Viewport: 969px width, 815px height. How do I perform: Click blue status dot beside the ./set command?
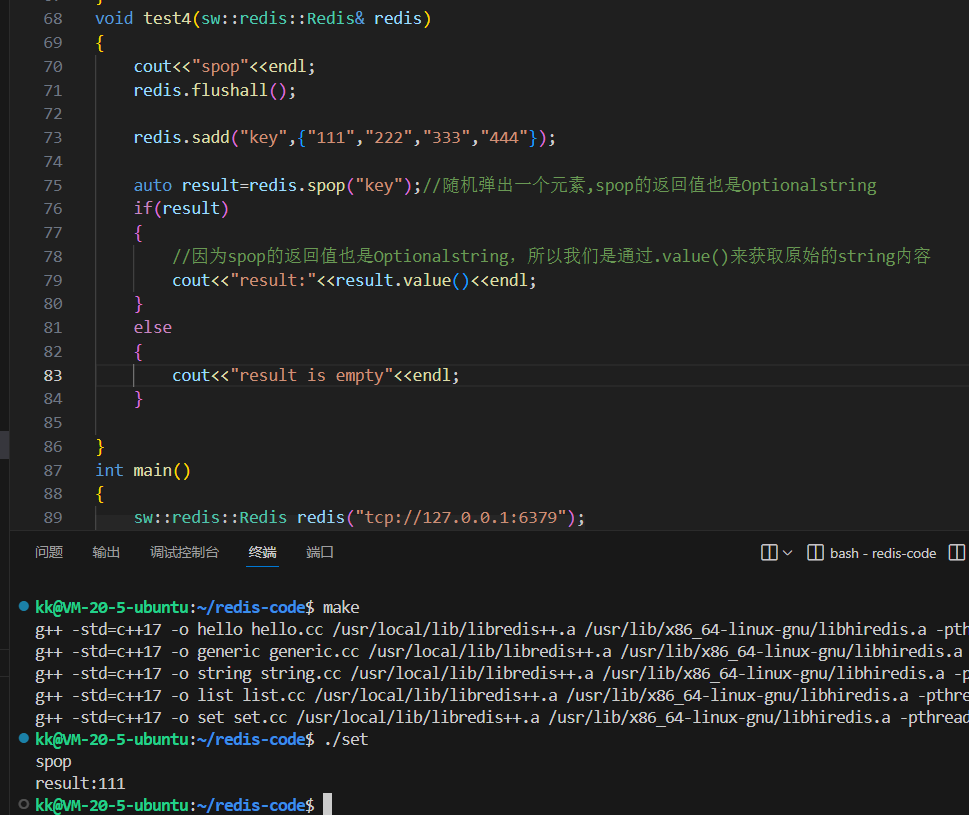[x=24, y=739]
